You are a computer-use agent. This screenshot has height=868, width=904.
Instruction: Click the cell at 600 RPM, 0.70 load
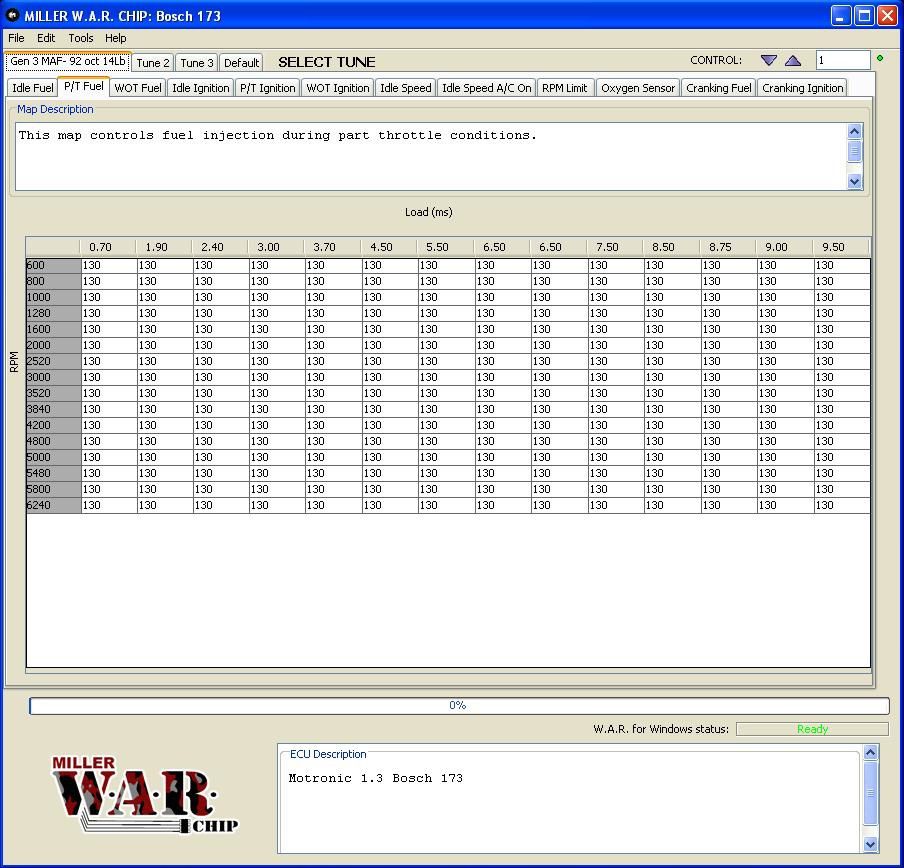click(x=109, y=265)
